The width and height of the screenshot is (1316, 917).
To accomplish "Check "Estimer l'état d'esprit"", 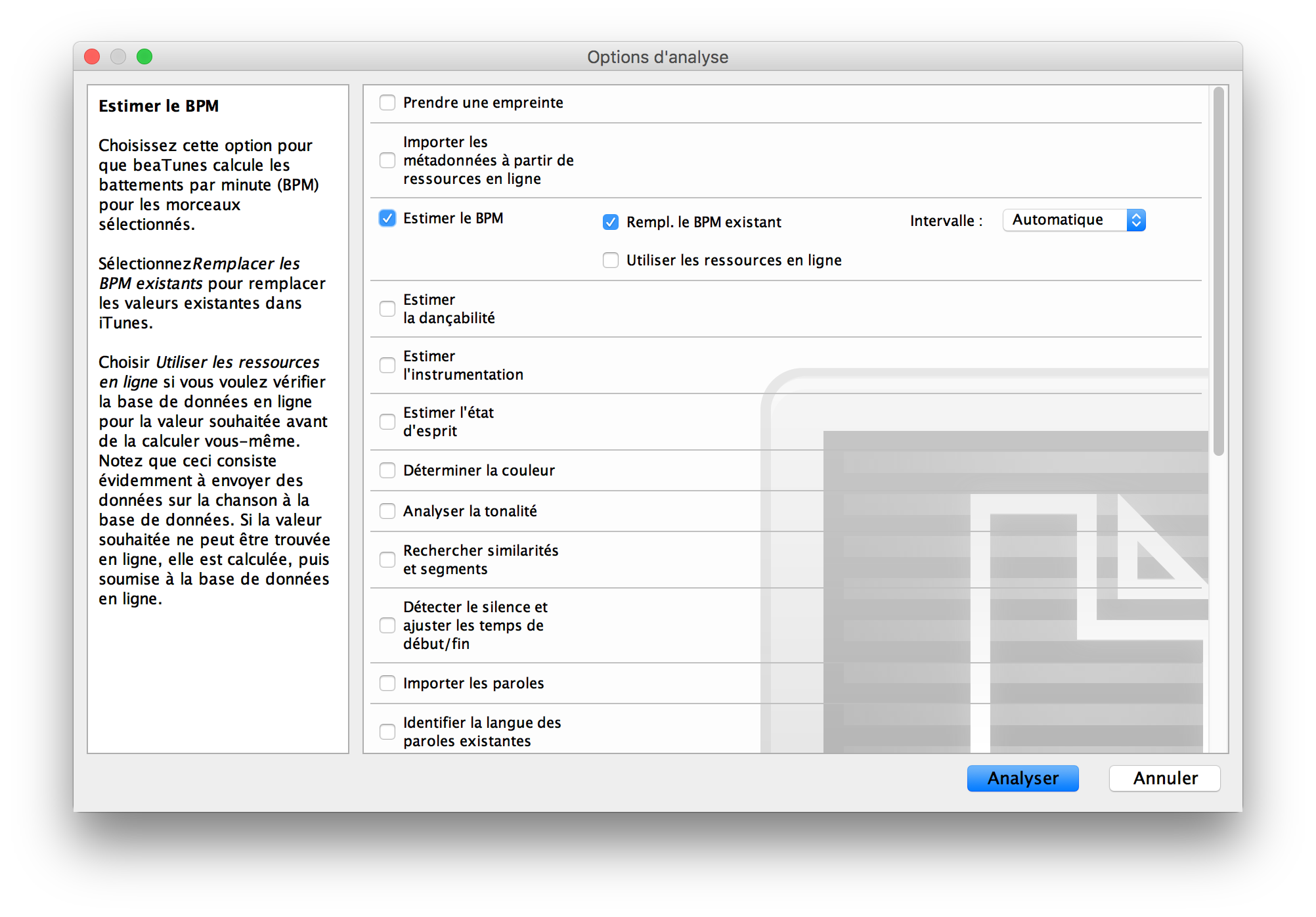I will tap(387, 422).
